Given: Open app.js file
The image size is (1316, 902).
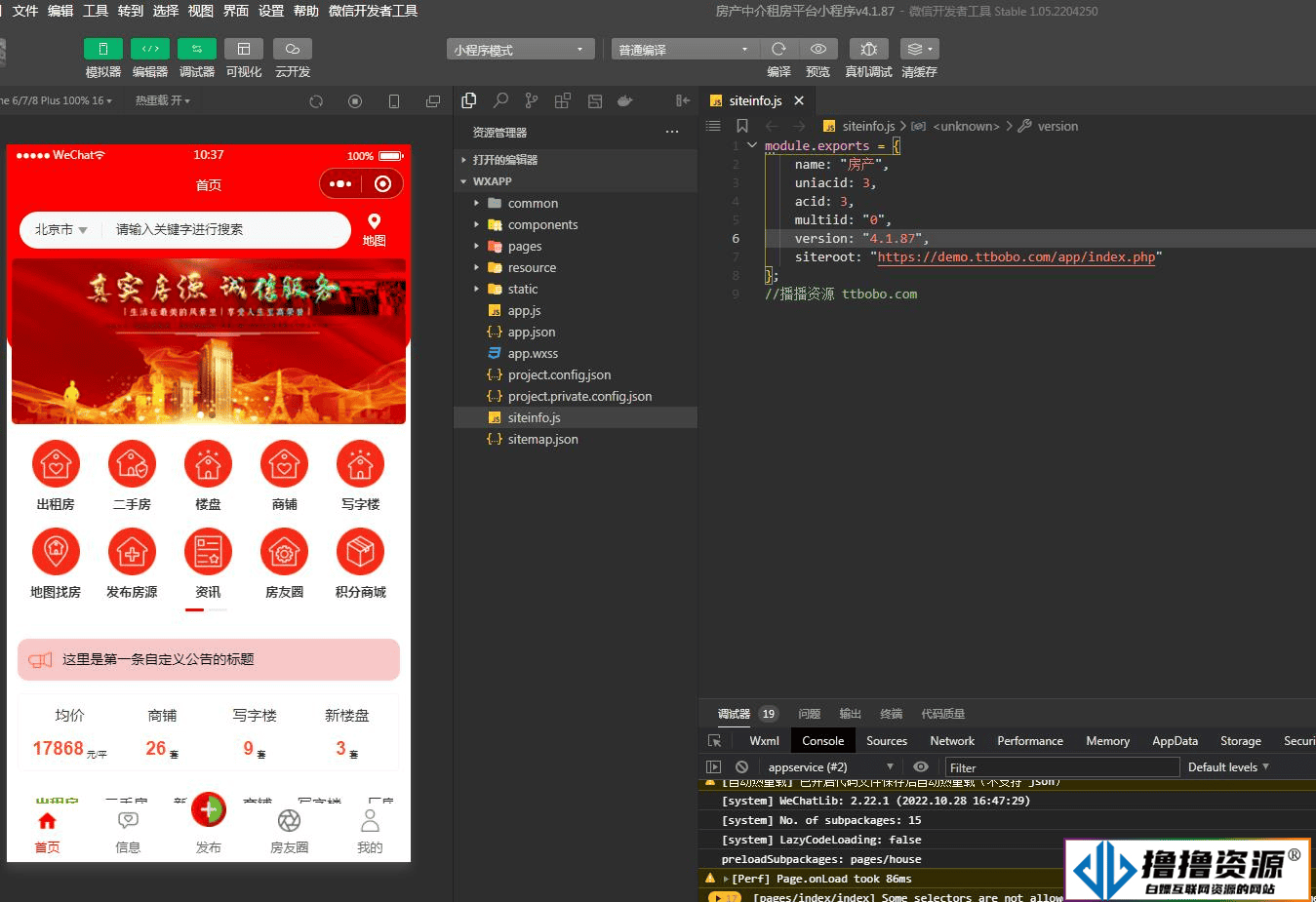Looking at the screenshot, I should (577, 310).
